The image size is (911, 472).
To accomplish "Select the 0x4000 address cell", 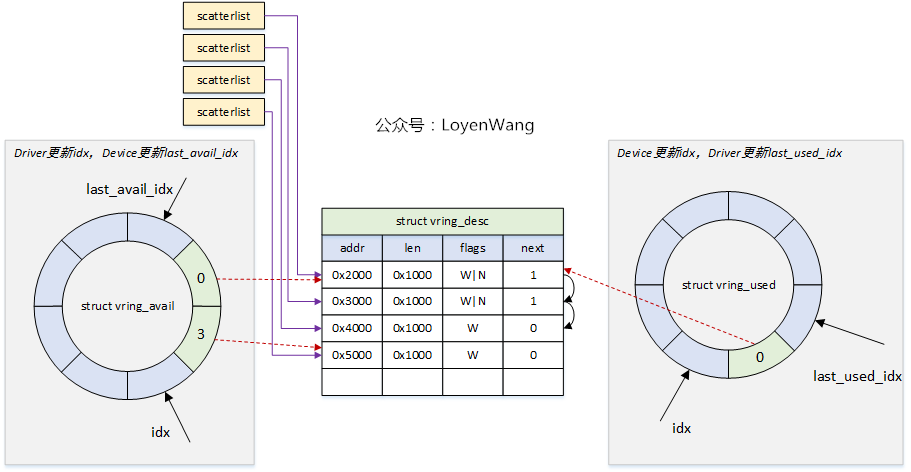I will click(x=352, y=328).
